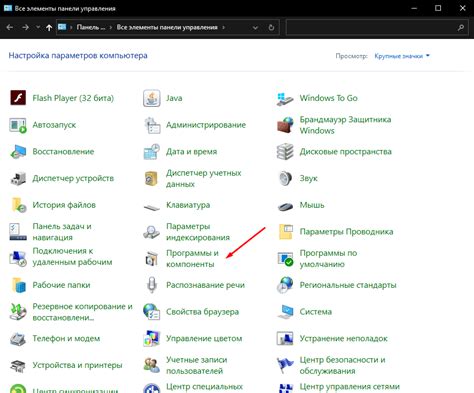Maximize the control panel window
Viewport: 474px width, 393px height.
[x=438, y=8]
